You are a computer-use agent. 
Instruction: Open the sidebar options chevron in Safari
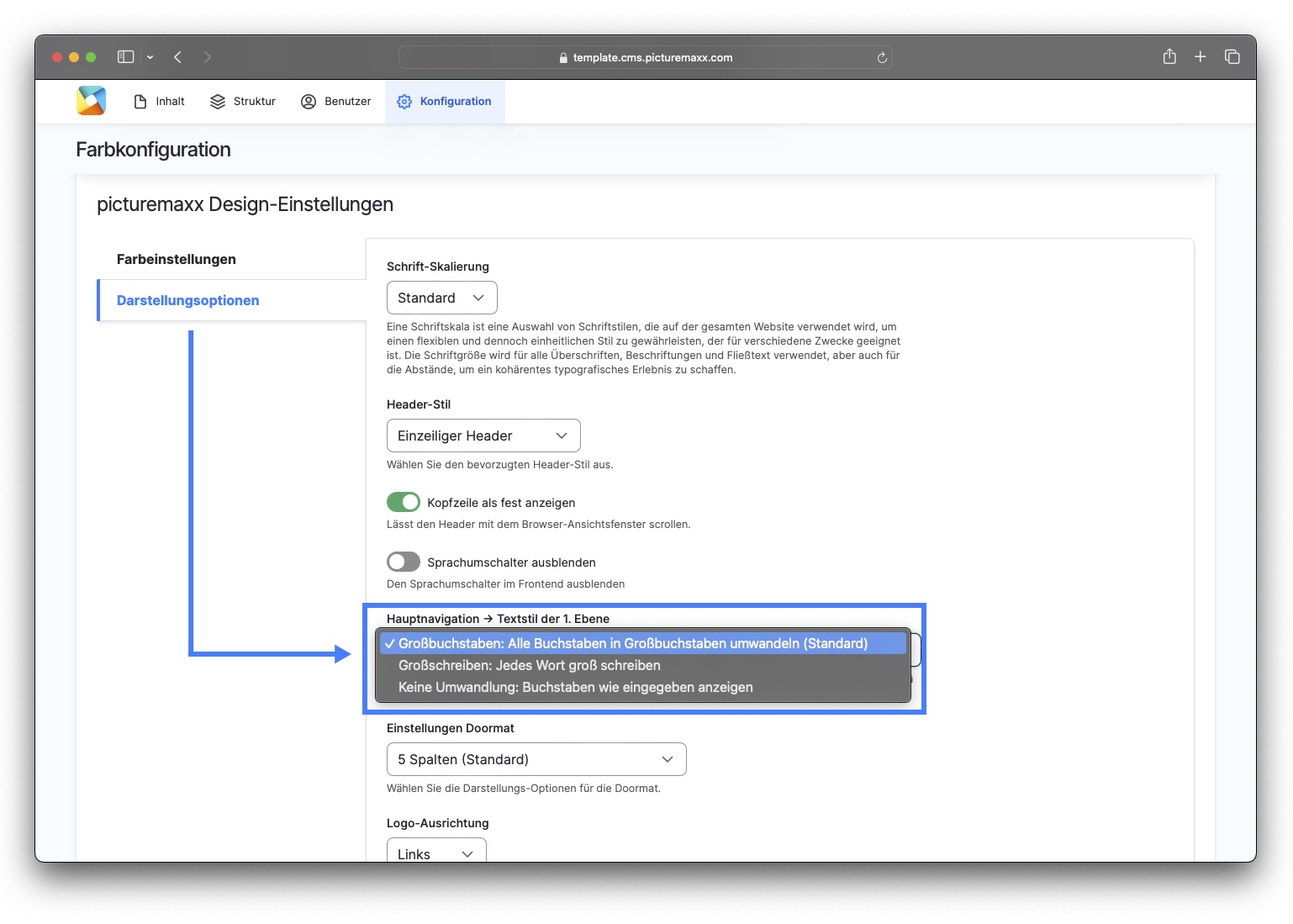(150, 57)
